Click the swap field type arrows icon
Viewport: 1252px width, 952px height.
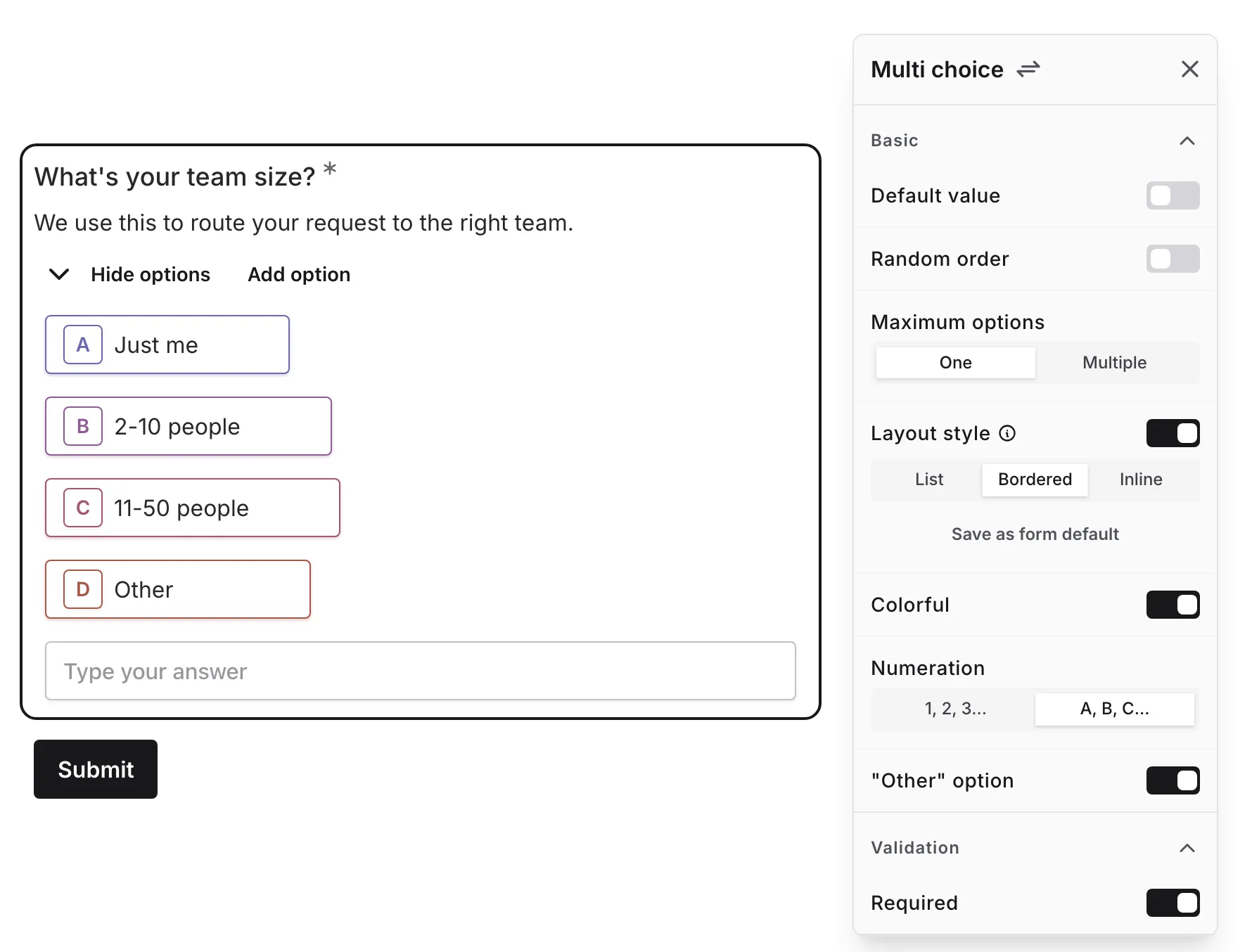coord(1028,69)
